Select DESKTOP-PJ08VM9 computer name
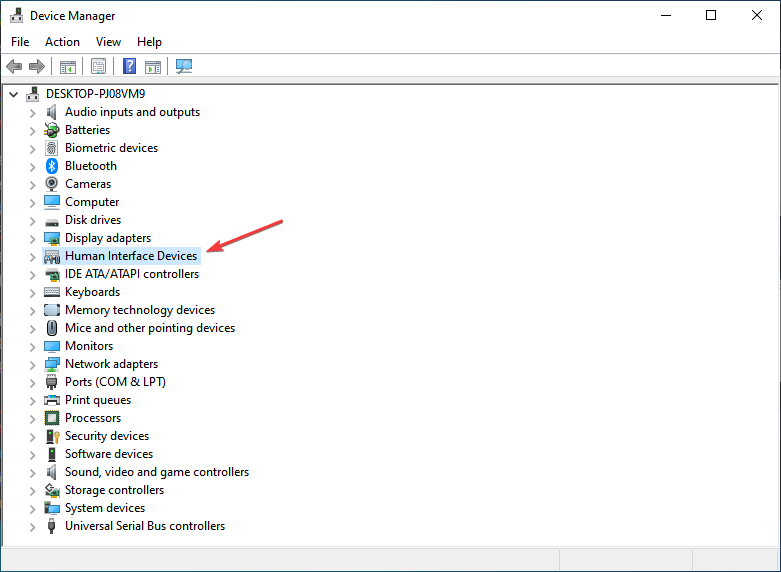This screenshot has height=572, width=781. (96, 94)
